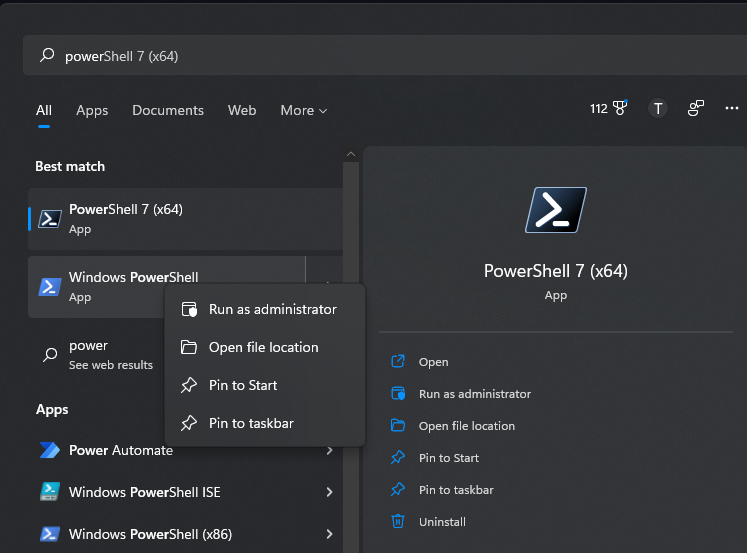Click Open in the details pane
747x553 pixels.
(433, 362)
